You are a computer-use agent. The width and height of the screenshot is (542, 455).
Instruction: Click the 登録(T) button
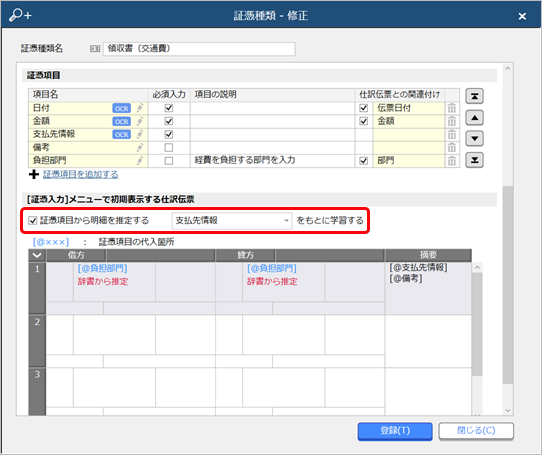click(x=395, y=431)
